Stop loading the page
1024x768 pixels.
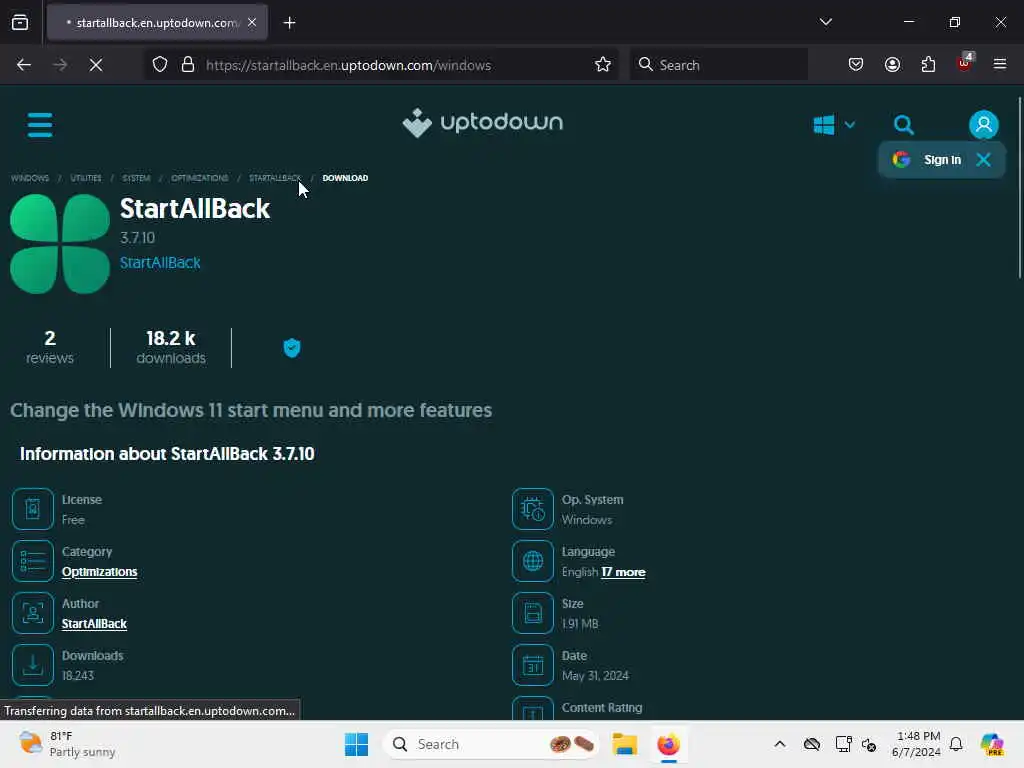(96, 65)
